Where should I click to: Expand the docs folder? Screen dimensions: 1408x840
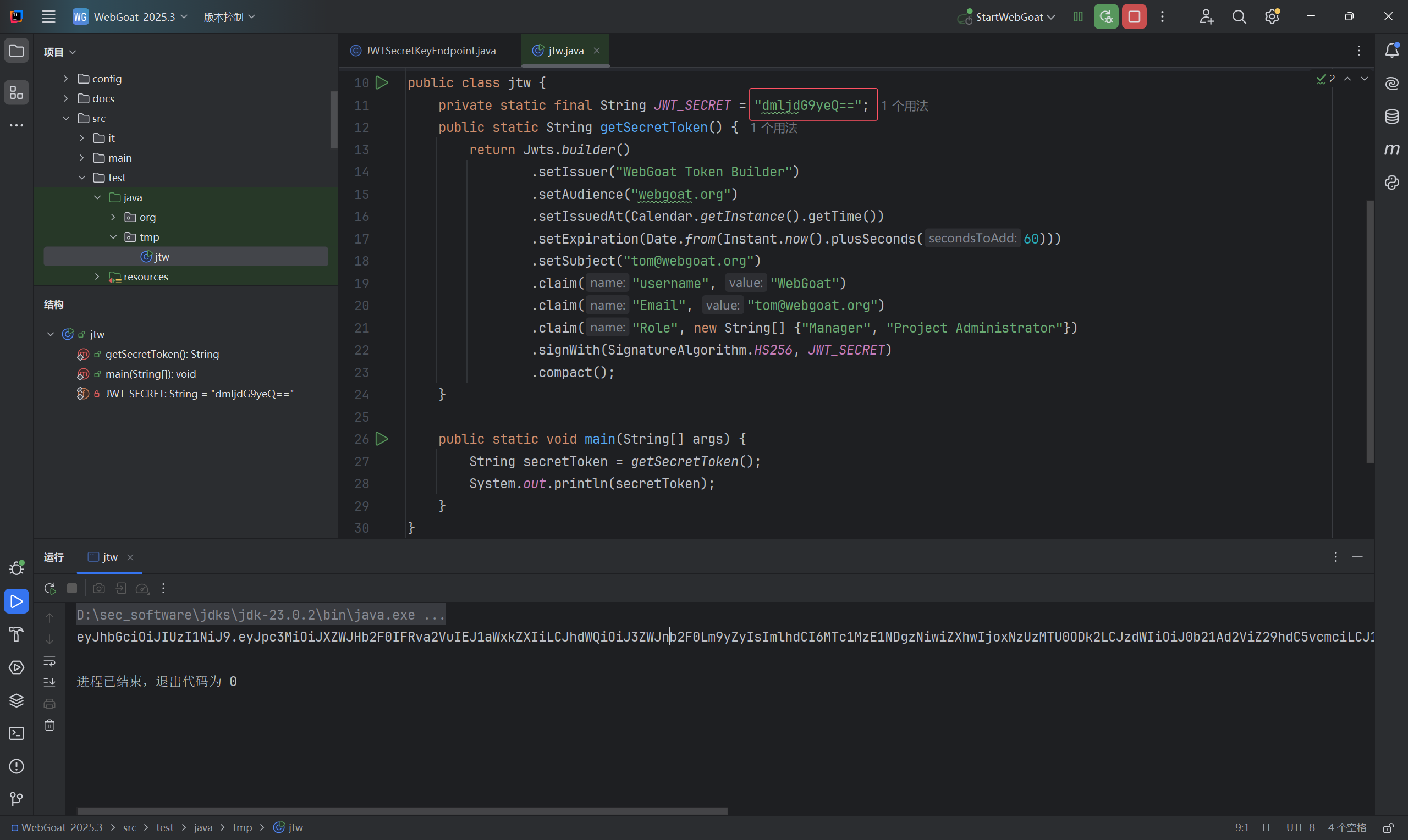(x=65, y=98)
